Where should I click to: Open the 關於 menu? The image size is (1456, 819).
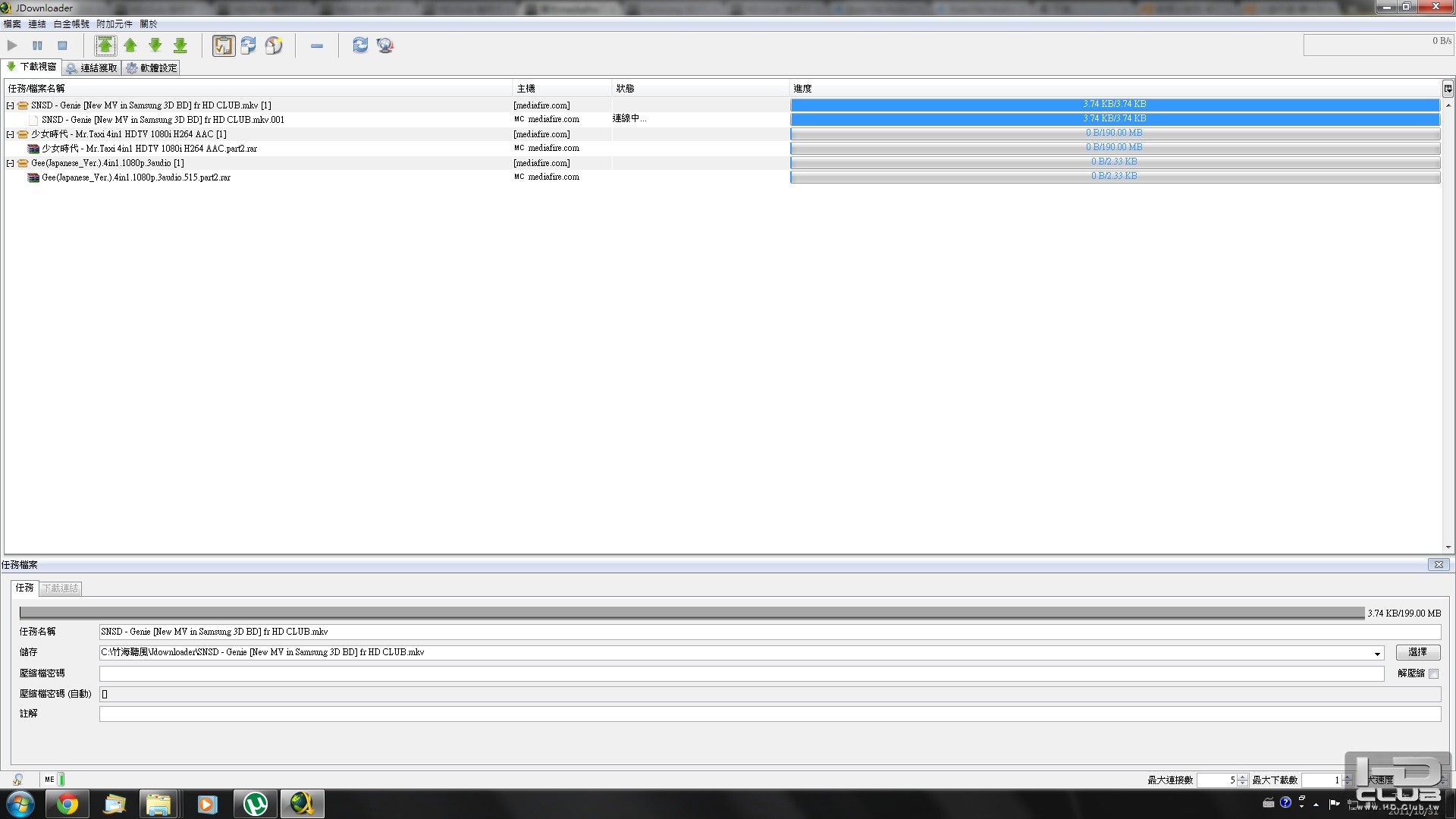pos(149,24)
